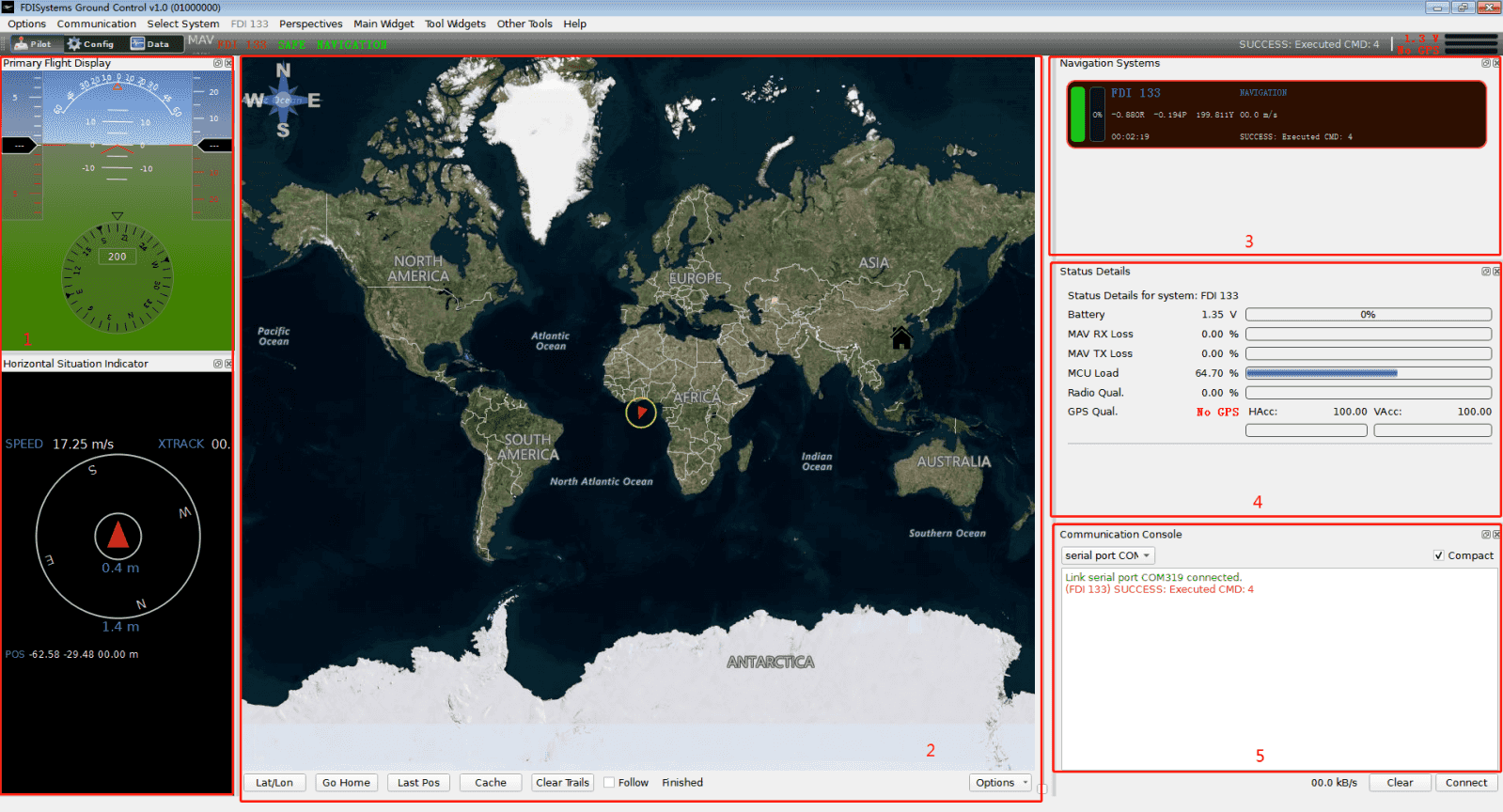Click the Go Home button
The image size is (1503, 812).
[x=346, y=783]
